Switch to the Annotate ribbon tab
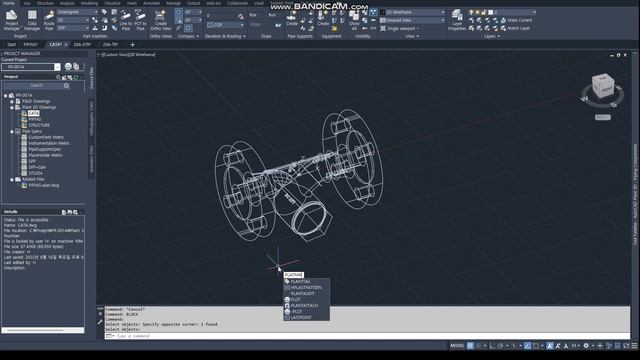640x360 pixels. [x=151, y=3]
